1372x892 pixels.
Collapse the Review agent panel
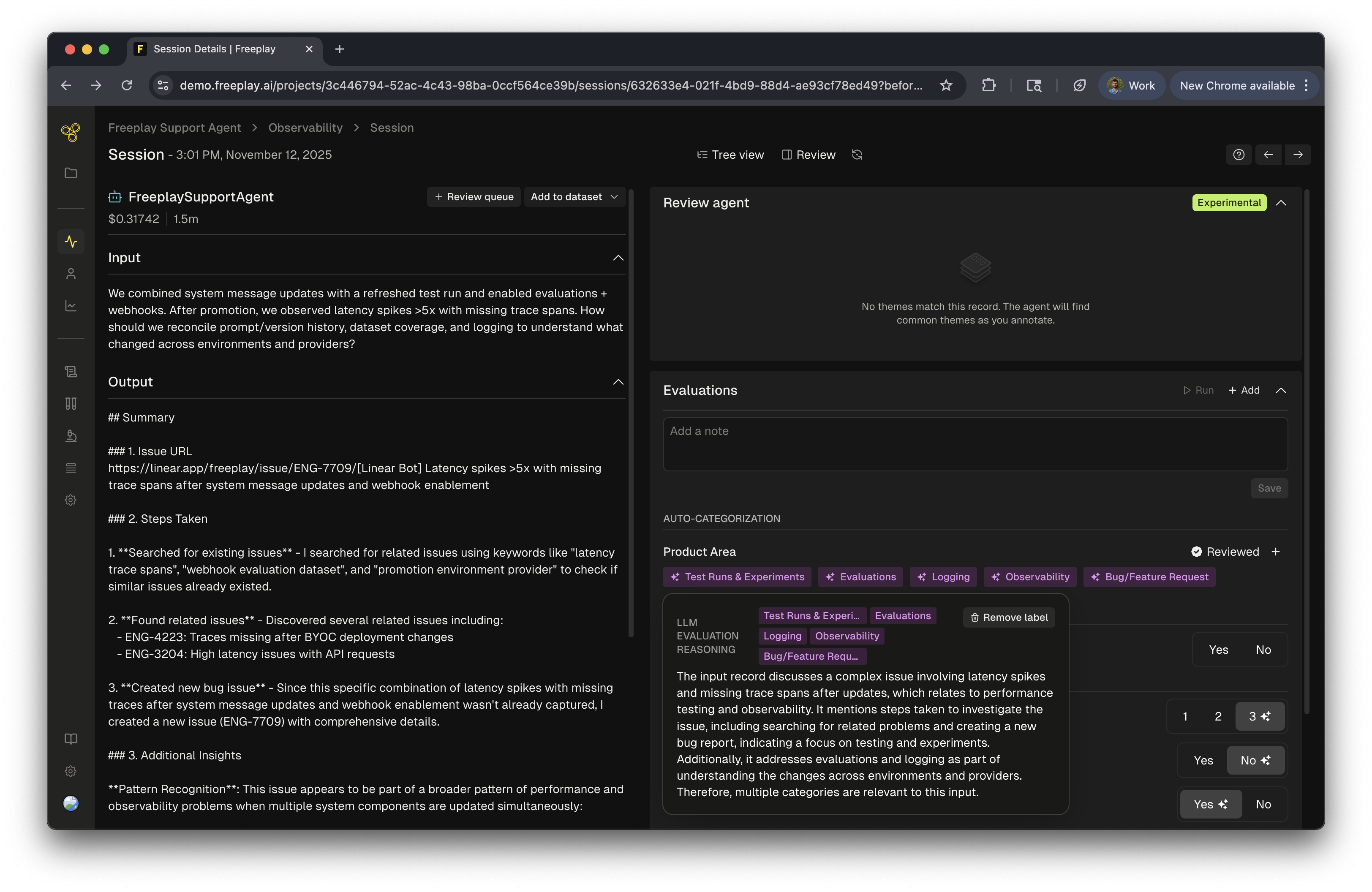click(1281, 203)
